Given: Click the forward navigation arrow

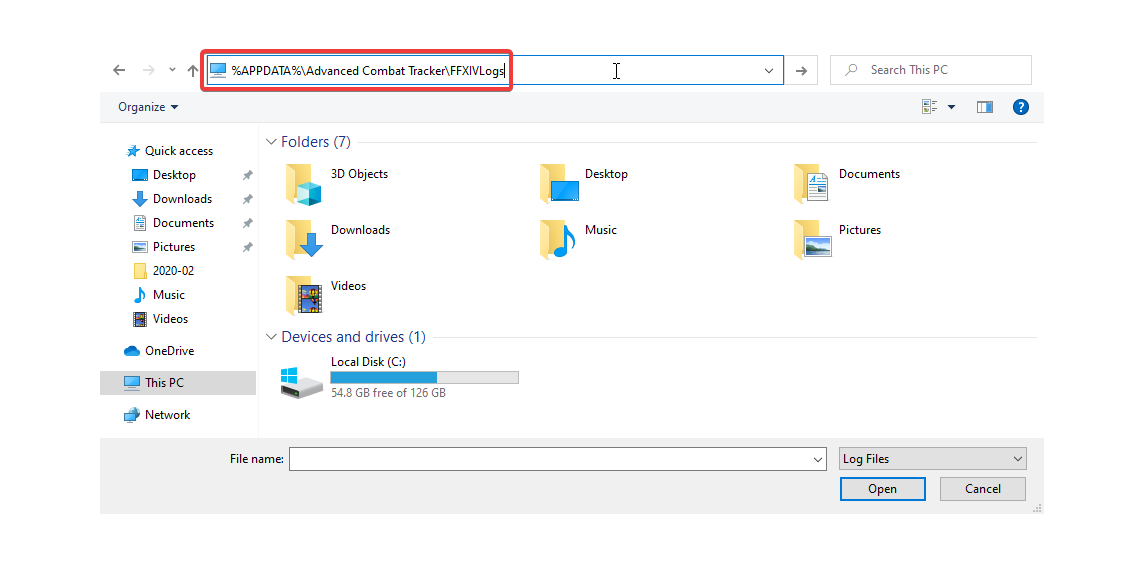Looking at the screenshot, I should click(149, 70).
